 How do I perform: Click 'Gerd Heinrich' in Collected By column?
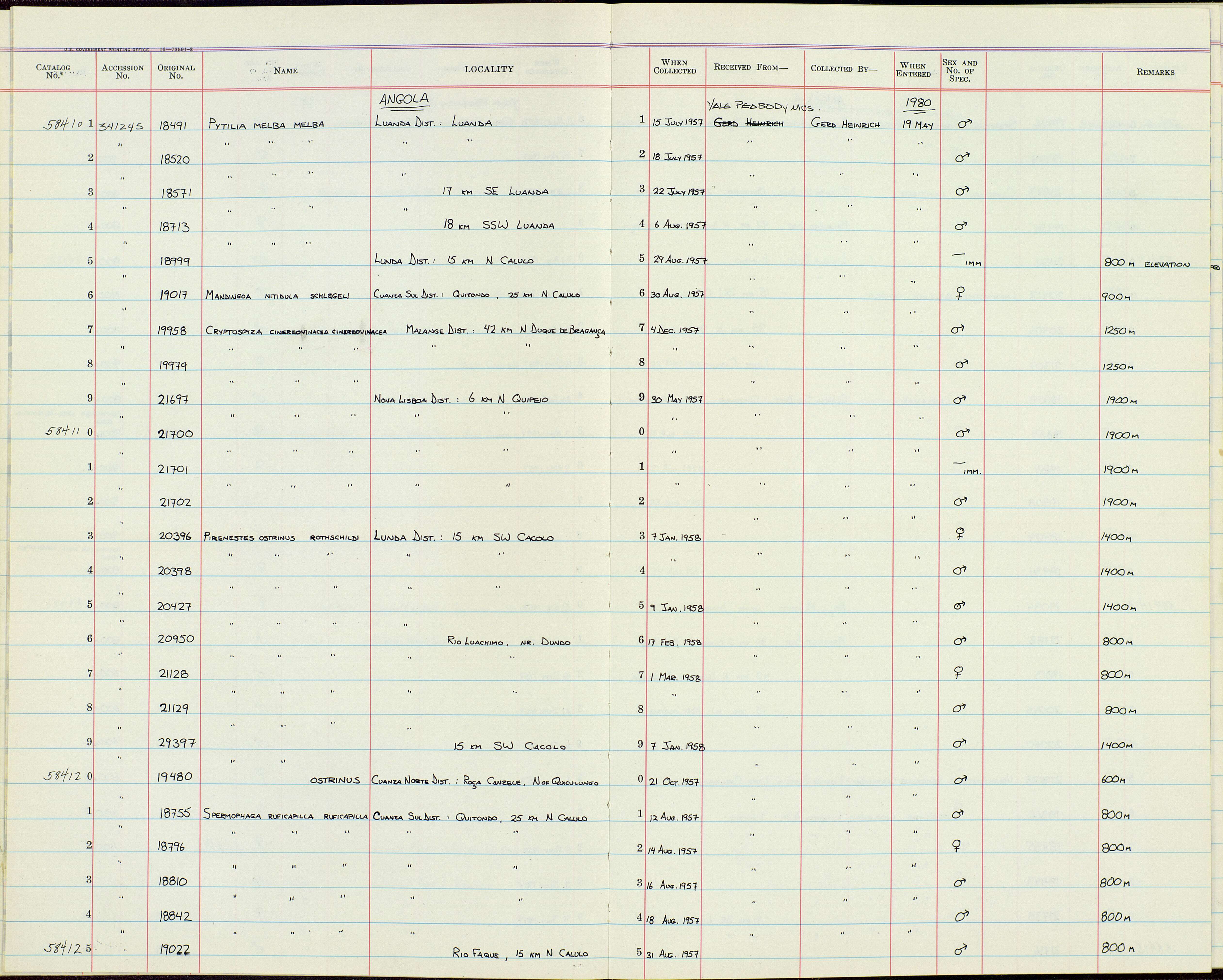click(845, 124)
